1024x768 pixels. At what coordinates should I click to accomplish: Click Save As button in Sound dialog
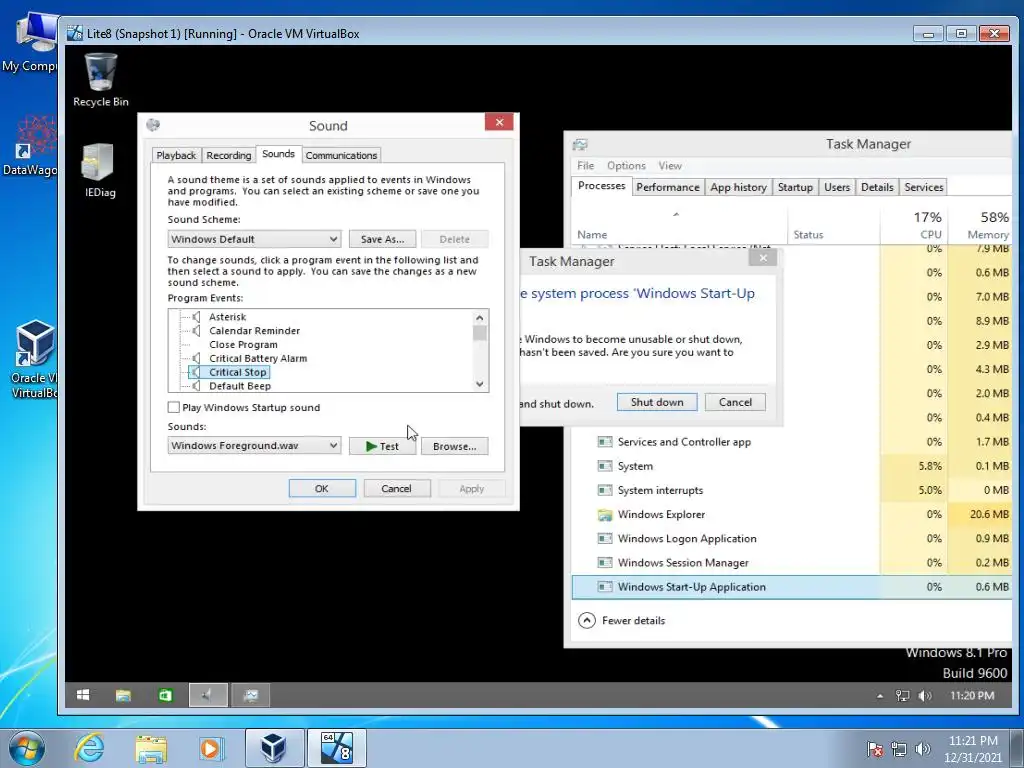pos(382,239)
